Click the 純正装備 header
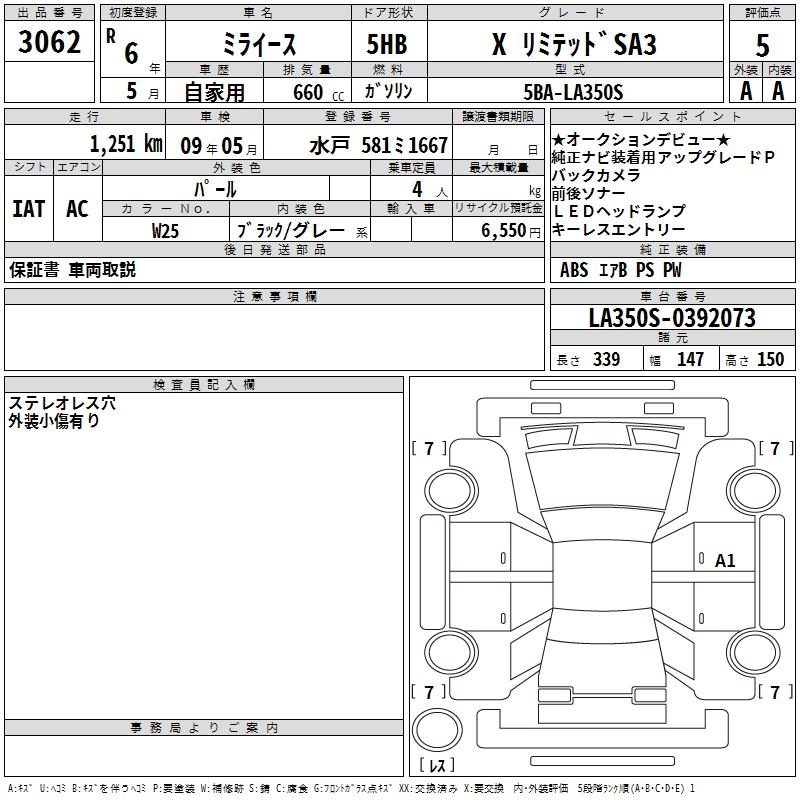Screen dimensions: 800x800 coord(672,249)
